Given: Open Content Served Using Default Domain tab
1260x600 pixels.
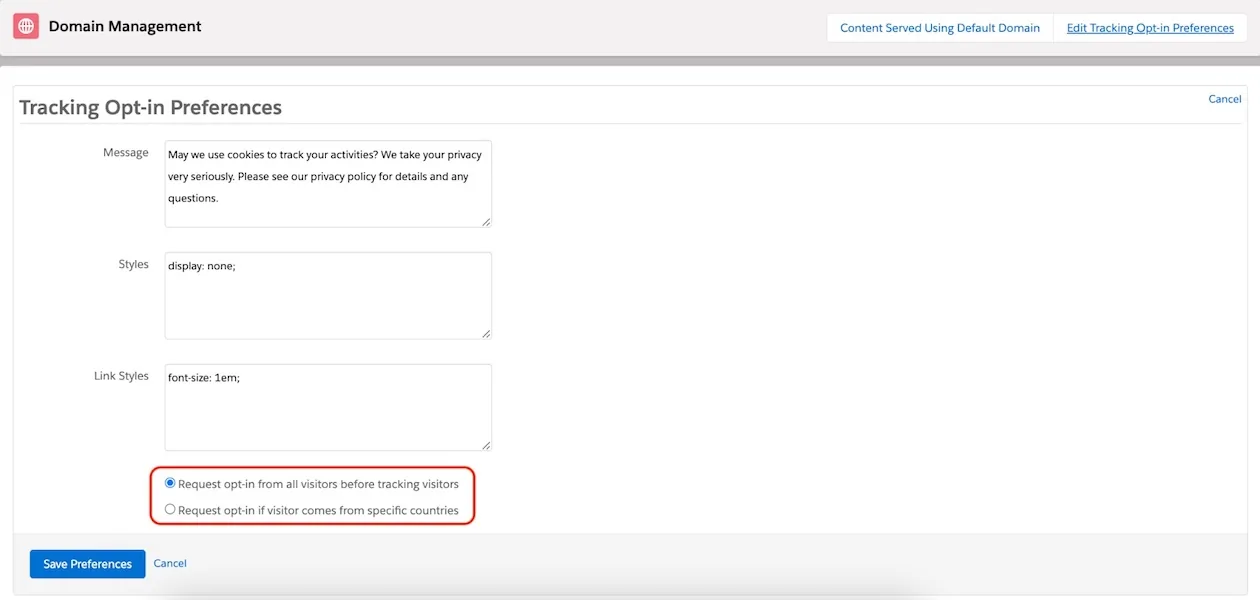Looking at the screenshot, I should (940, 28).
